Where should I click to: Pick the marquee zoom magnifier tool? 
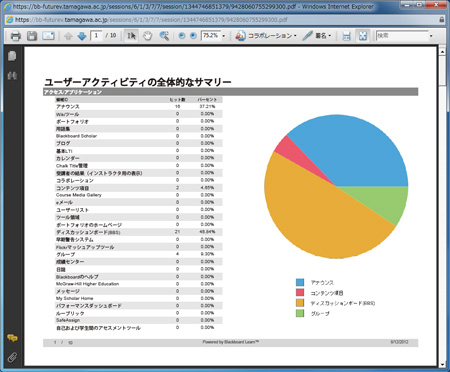tap(164, 36)
